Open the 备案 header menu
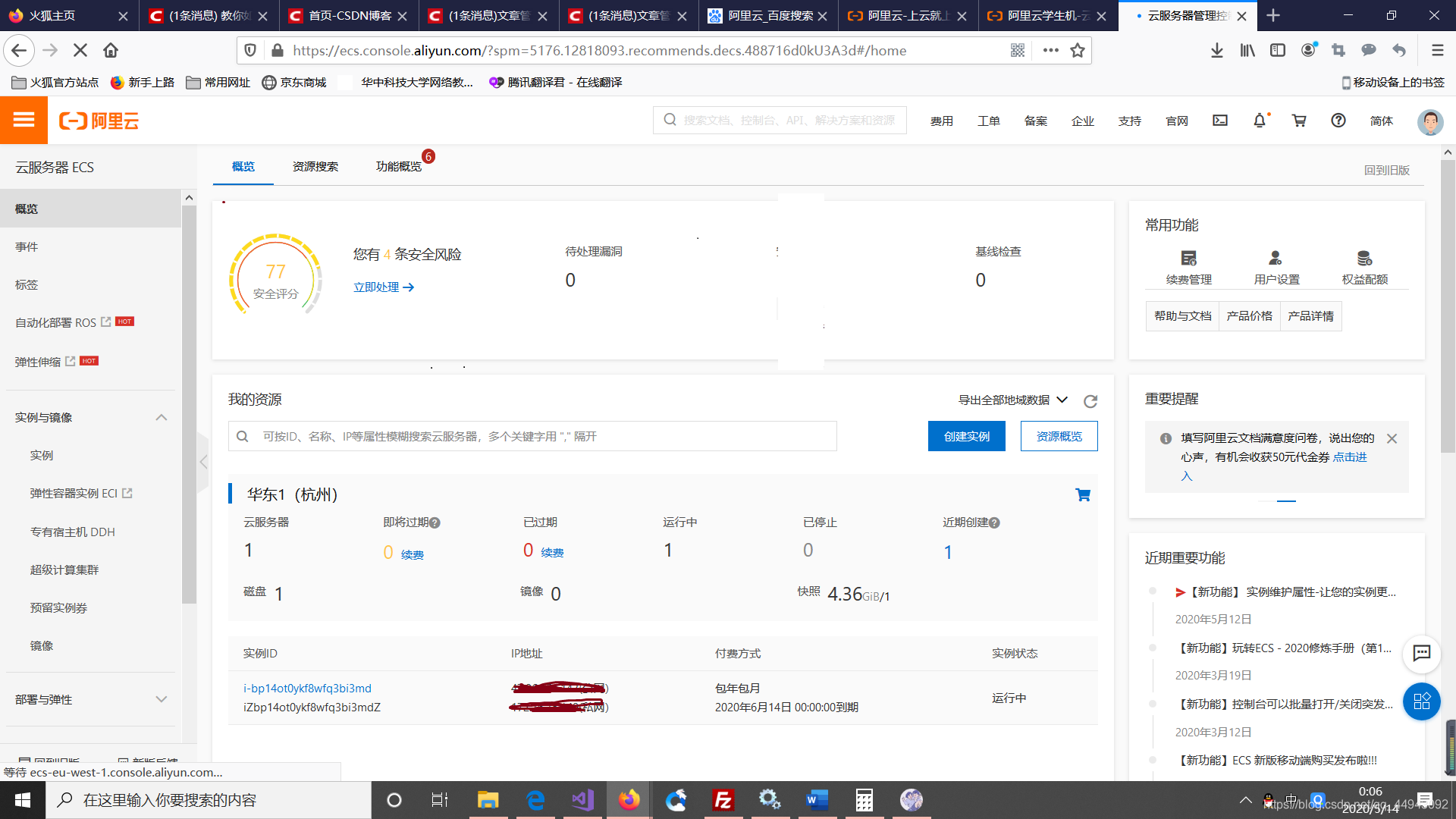The width and height of the screenshot is (1456, 819). pyautogui.click(x=1036, y=121)
